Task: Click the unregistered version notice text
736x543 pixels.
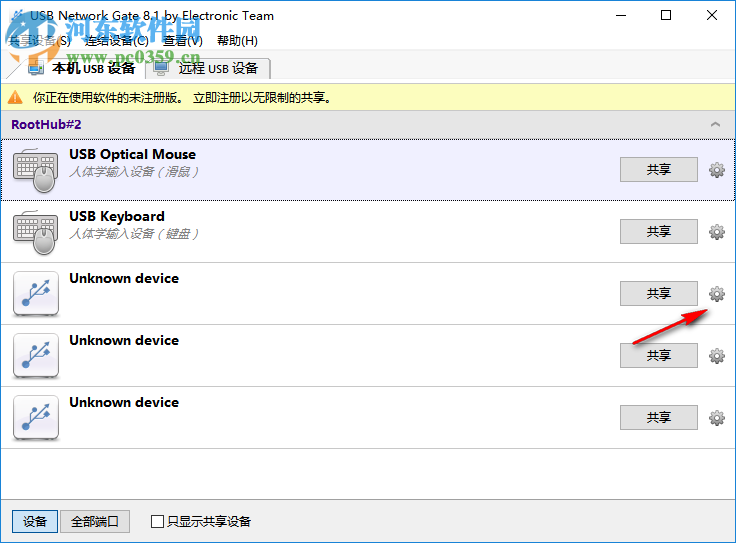Action: pyautogui.click(x=183, y=98)
